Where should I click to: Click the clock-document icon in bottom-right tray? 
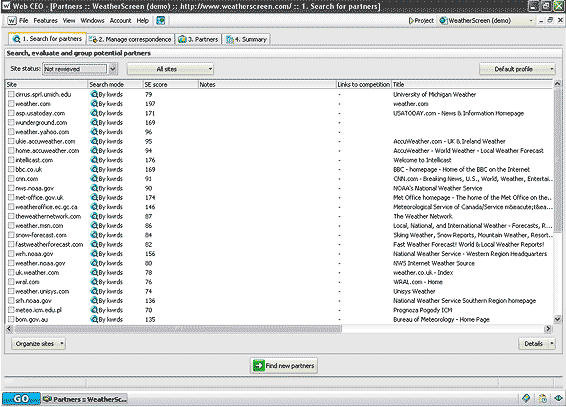tap(542, 398)
